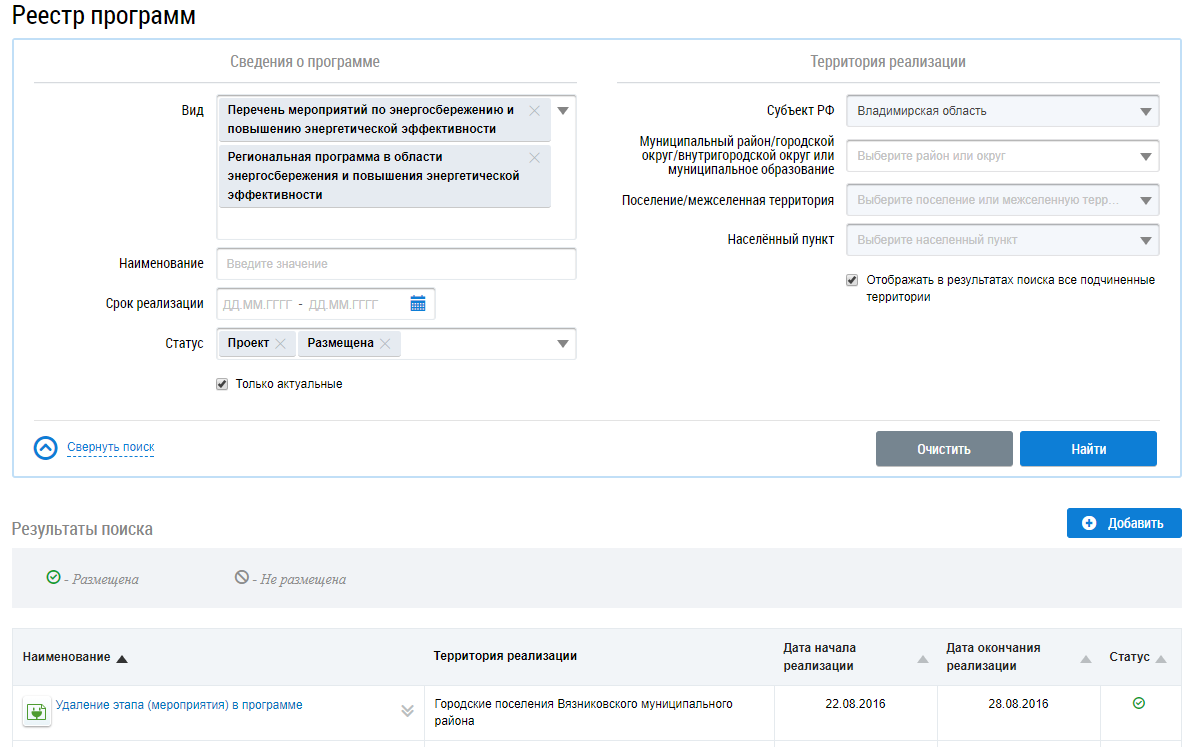Image resolution: width=1198 pixels, height=747 pixels.
Task: Remove the 'Проект' status tag
Action: pos(281,344)
